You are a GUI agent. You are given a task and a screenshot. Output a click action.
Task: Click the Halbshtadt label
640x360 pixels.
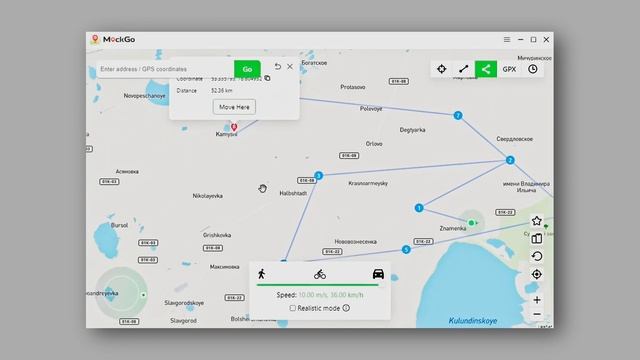(x=293, y=193)
